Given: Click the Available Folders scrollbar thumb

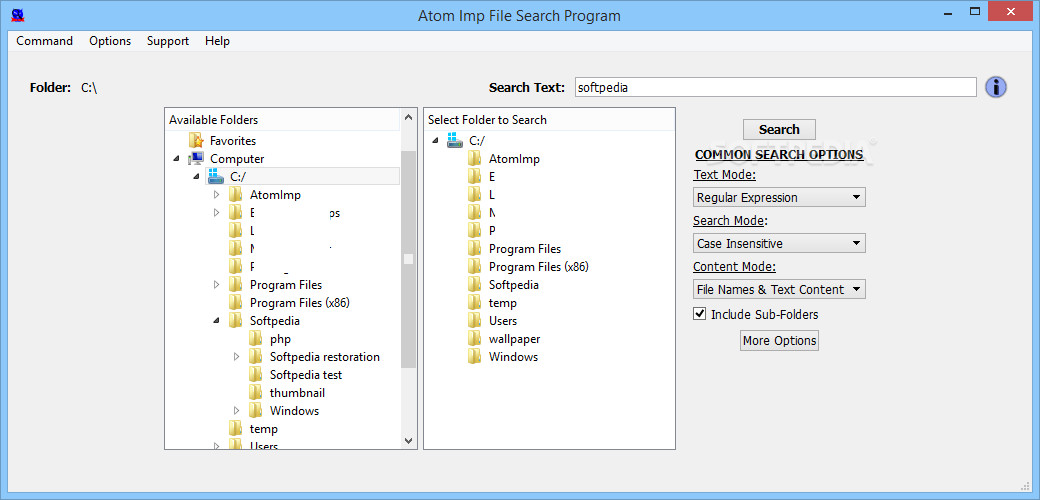Looking at the screenshot, I should [x=409, y=259].
